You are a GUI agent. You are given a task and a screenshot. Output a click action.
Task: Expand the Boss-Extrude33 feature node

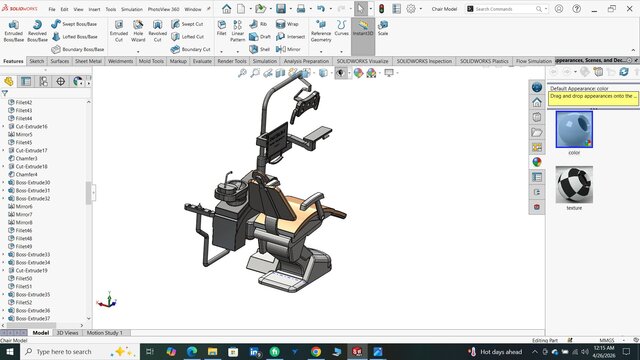[3, 255]
